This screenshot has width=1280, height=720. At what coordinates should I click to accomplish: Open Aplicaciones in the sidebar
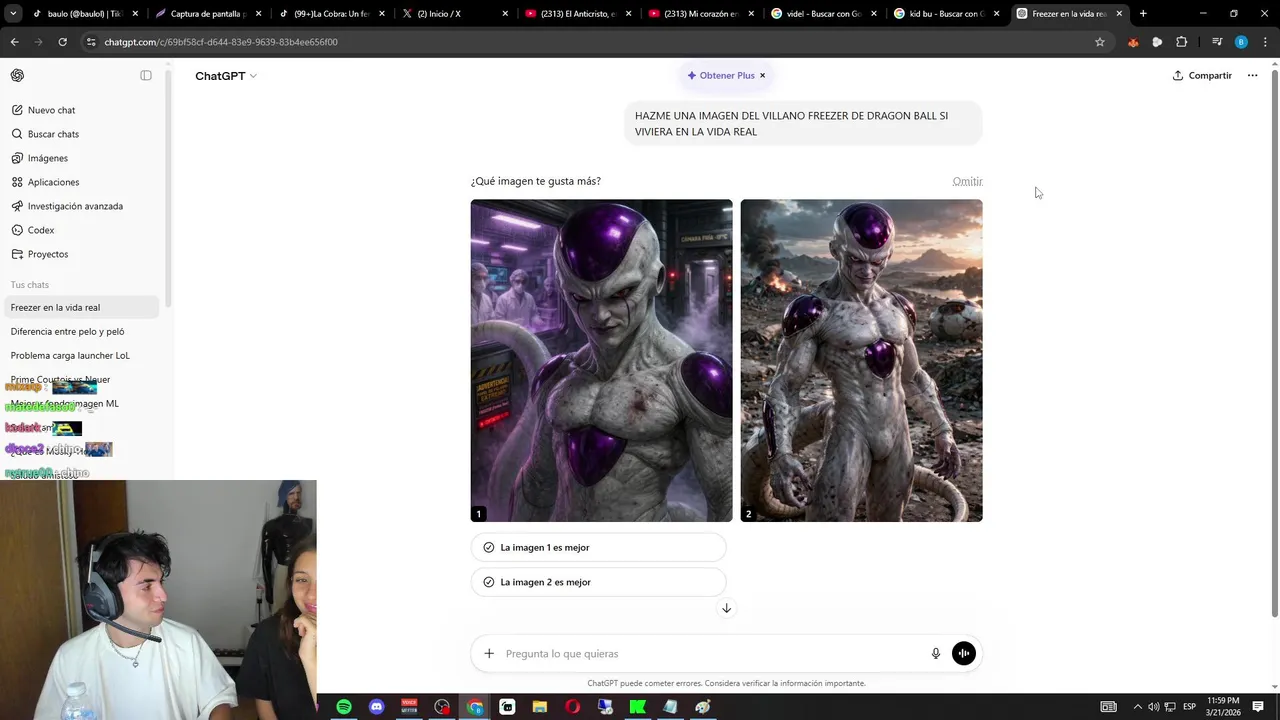click(82, 182)
